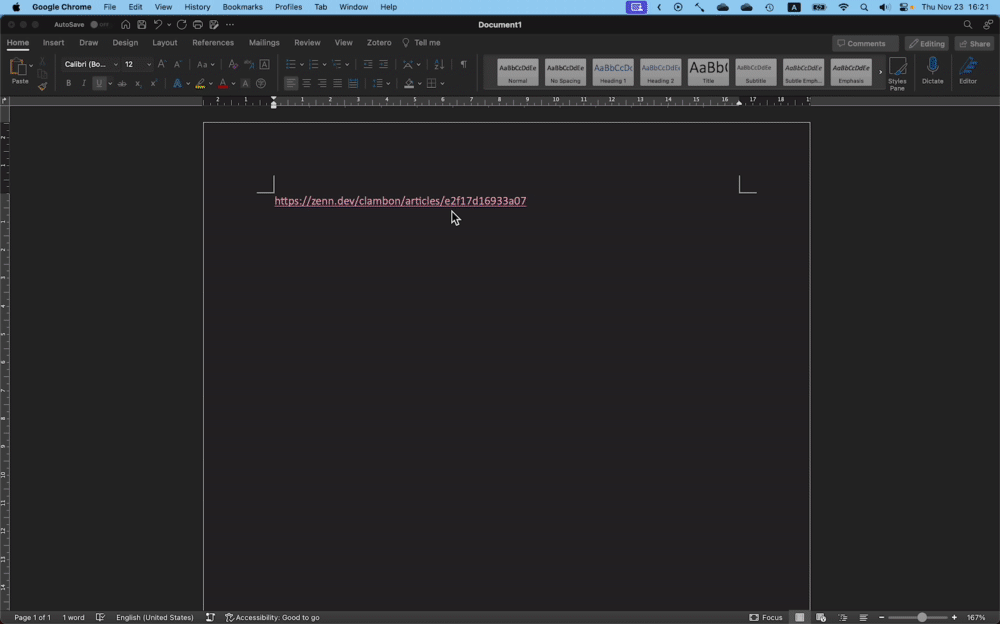
Task: Toggle Focus mode in status bar
Action: pos(766,617)
